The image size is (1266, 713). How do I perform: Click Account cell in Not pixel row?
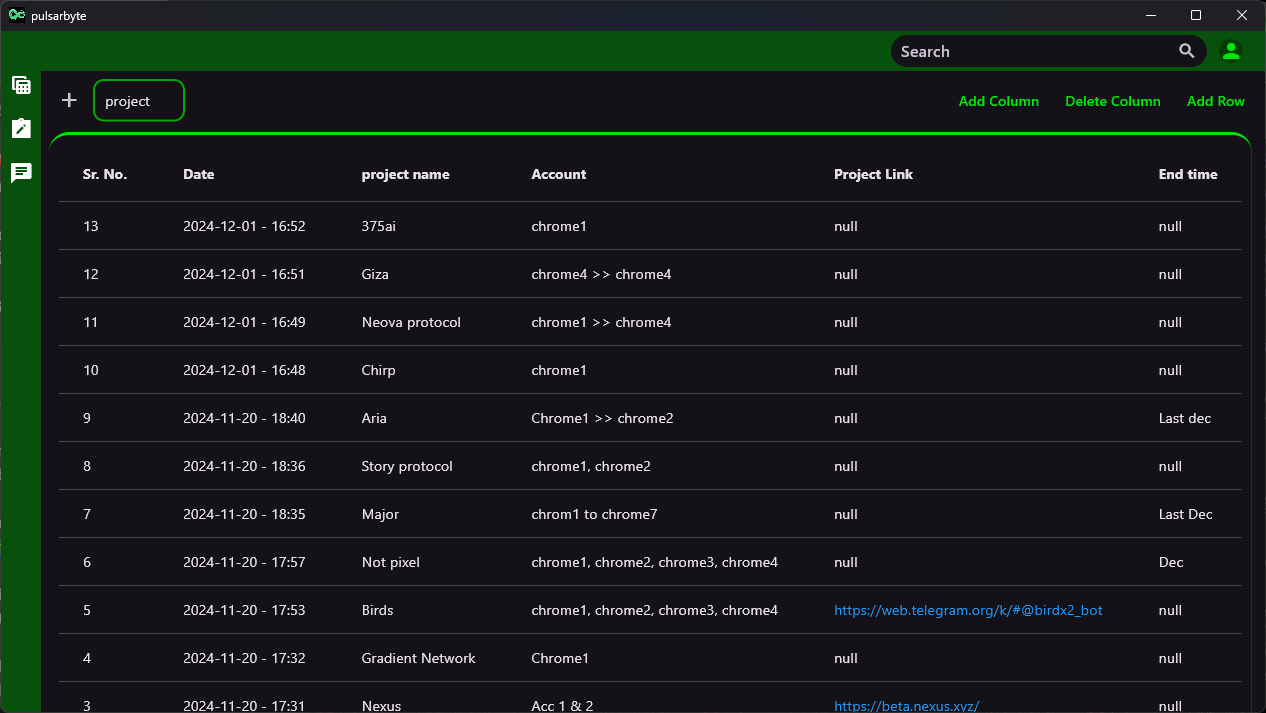(654, 562)
